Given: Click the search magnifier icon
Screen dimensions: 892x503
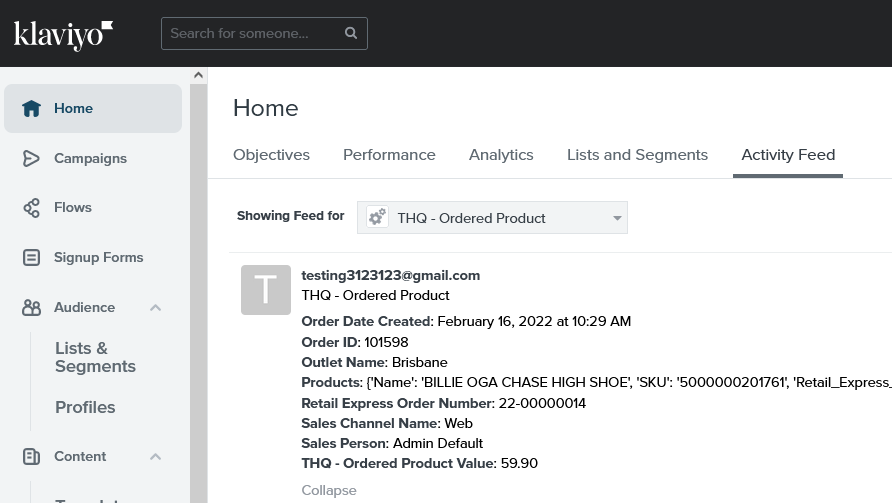Looking at the screenshot, I should click(x=351, y=33).
